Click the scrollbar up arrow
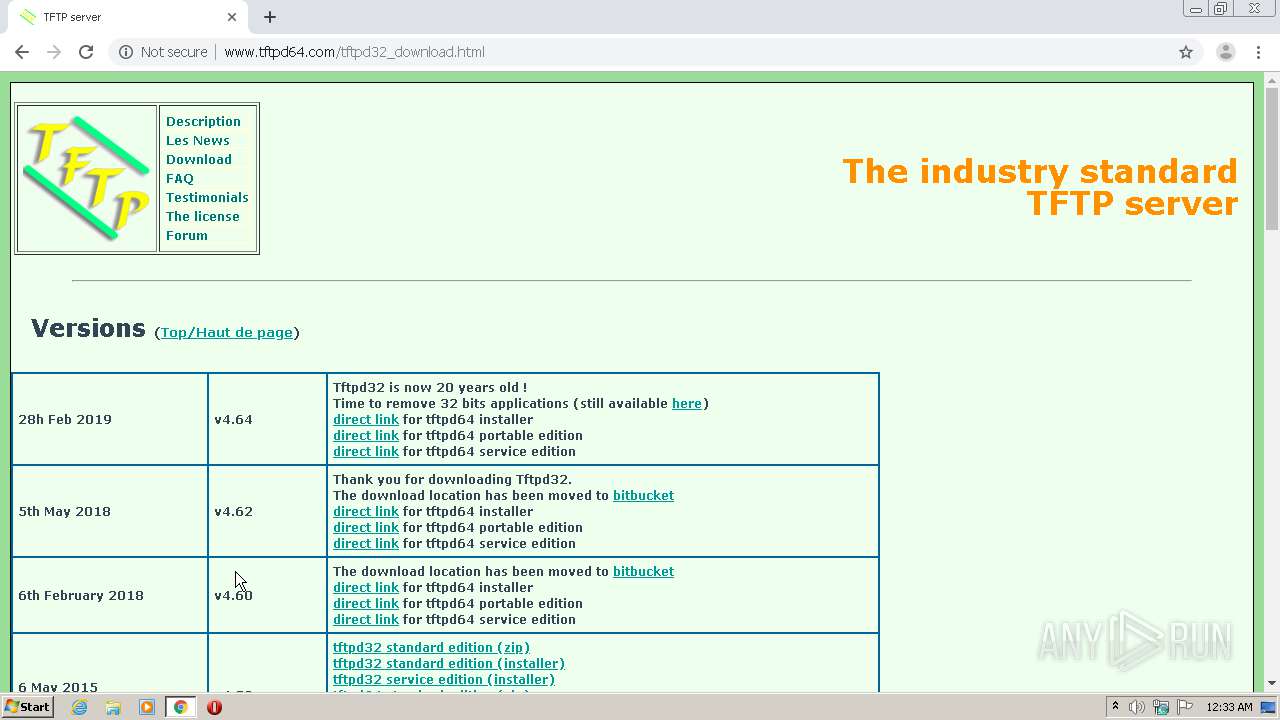1280x720 pixels. [1272, 80]
